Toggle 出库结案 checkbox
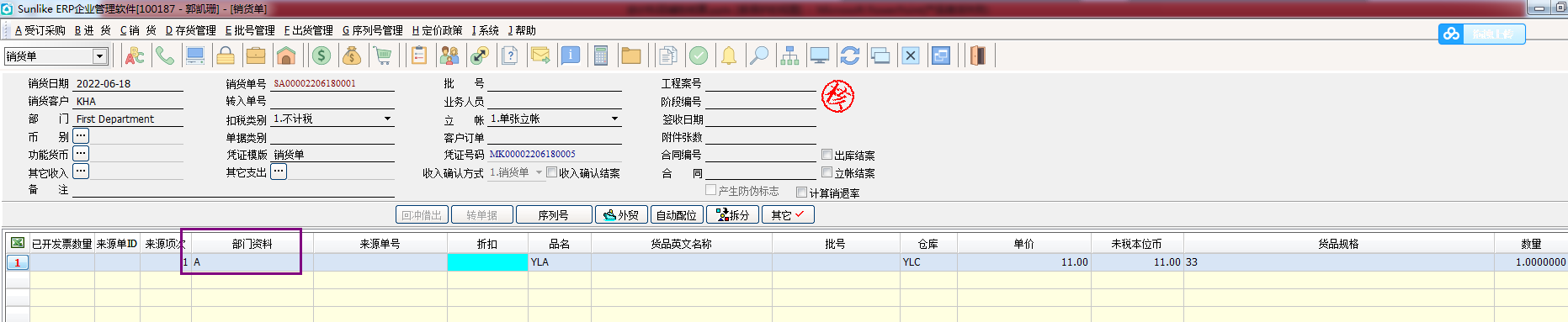Viewport: 1568px width, 322px height. pos(827,155)
